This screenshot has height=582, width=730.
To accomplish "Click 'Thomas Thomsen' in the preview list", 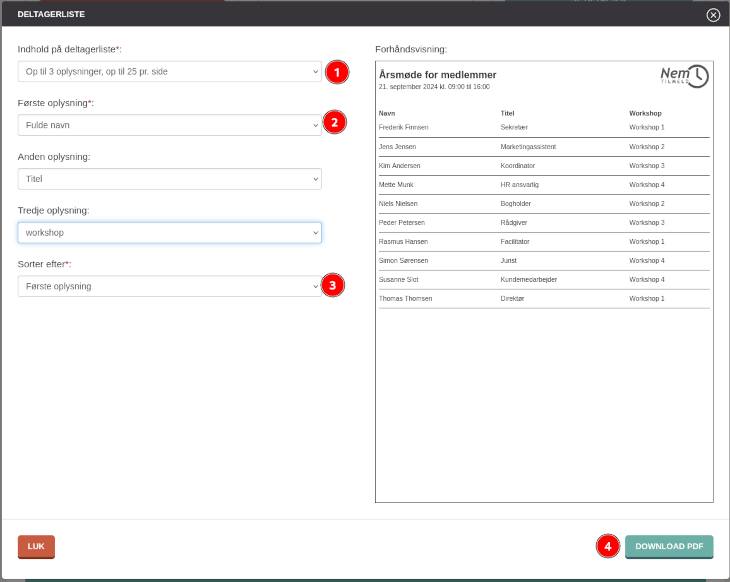I will tap(406, 299).
